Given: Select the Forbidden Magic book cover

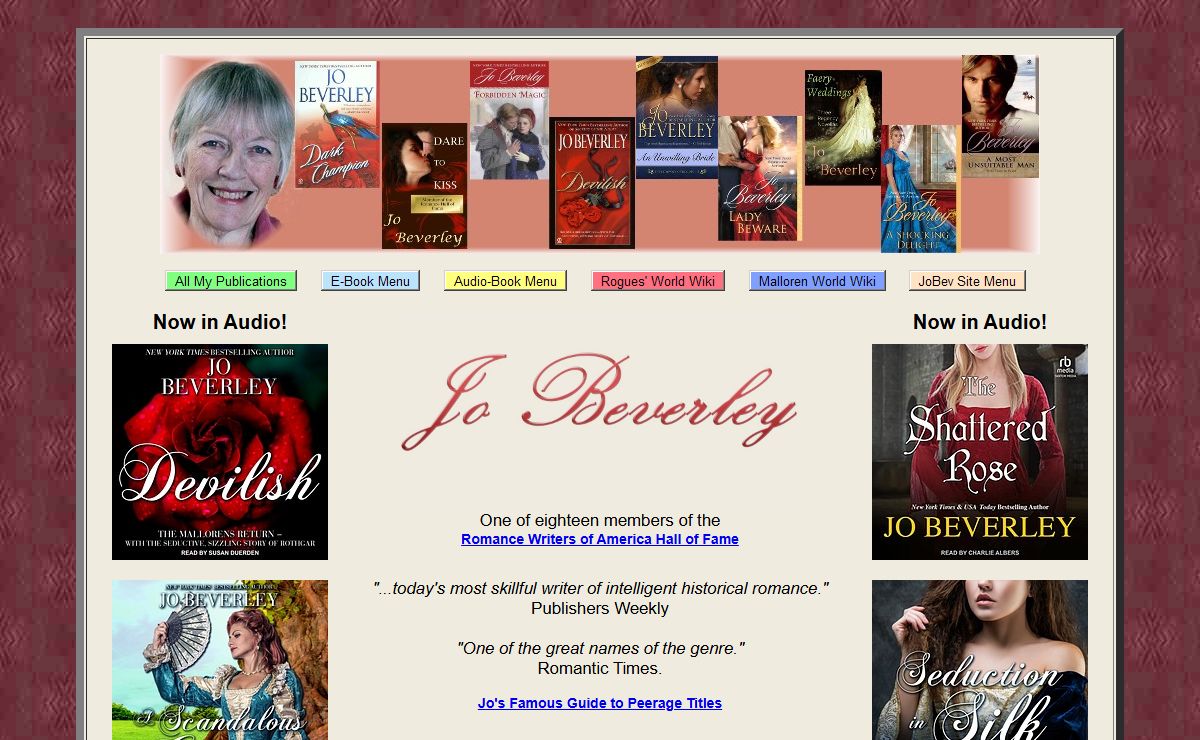Looking at the screenshot, I should pyautogui.click(x=509, y=120).
